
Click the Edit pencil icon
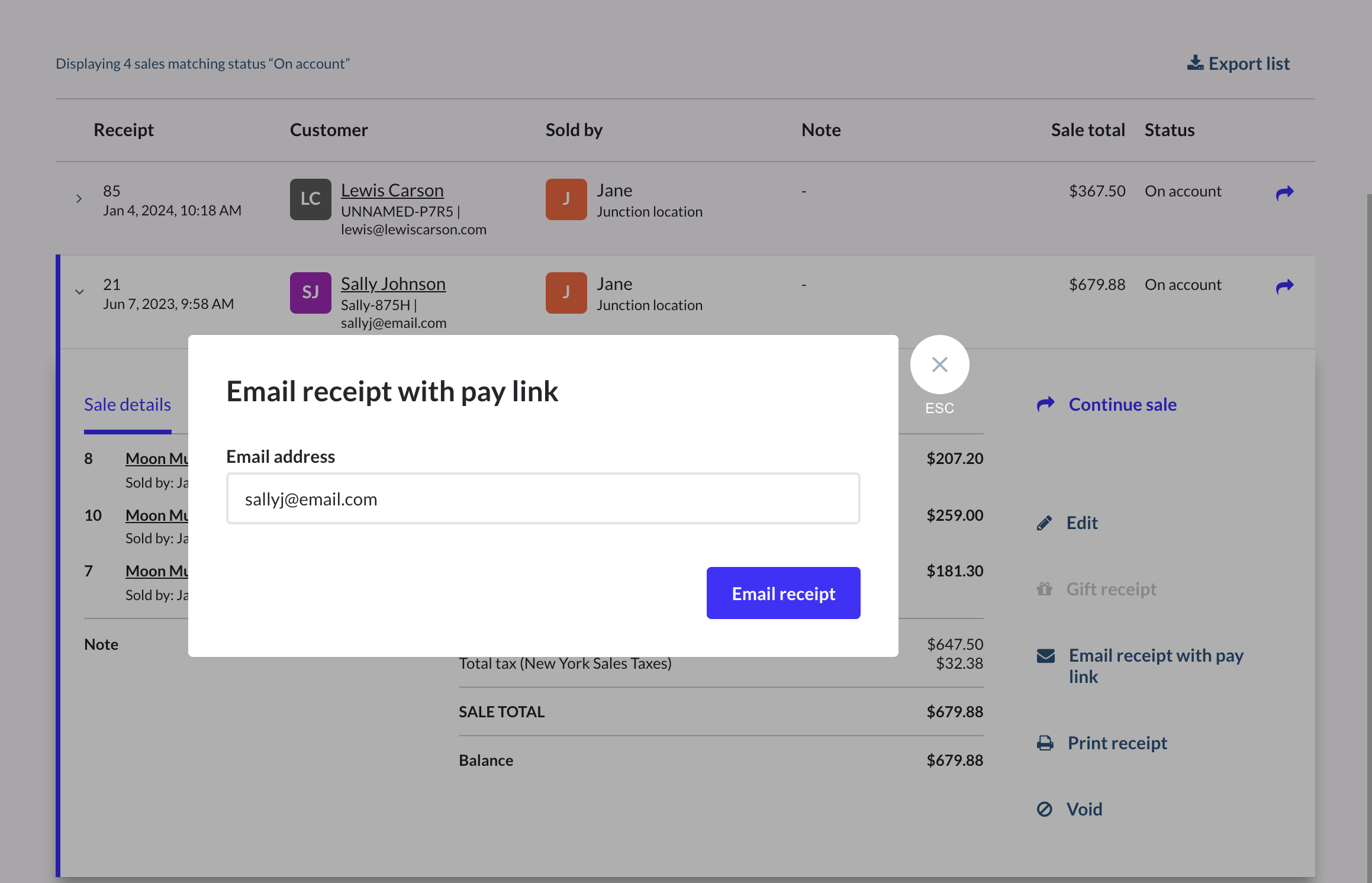coord(1045,523)
